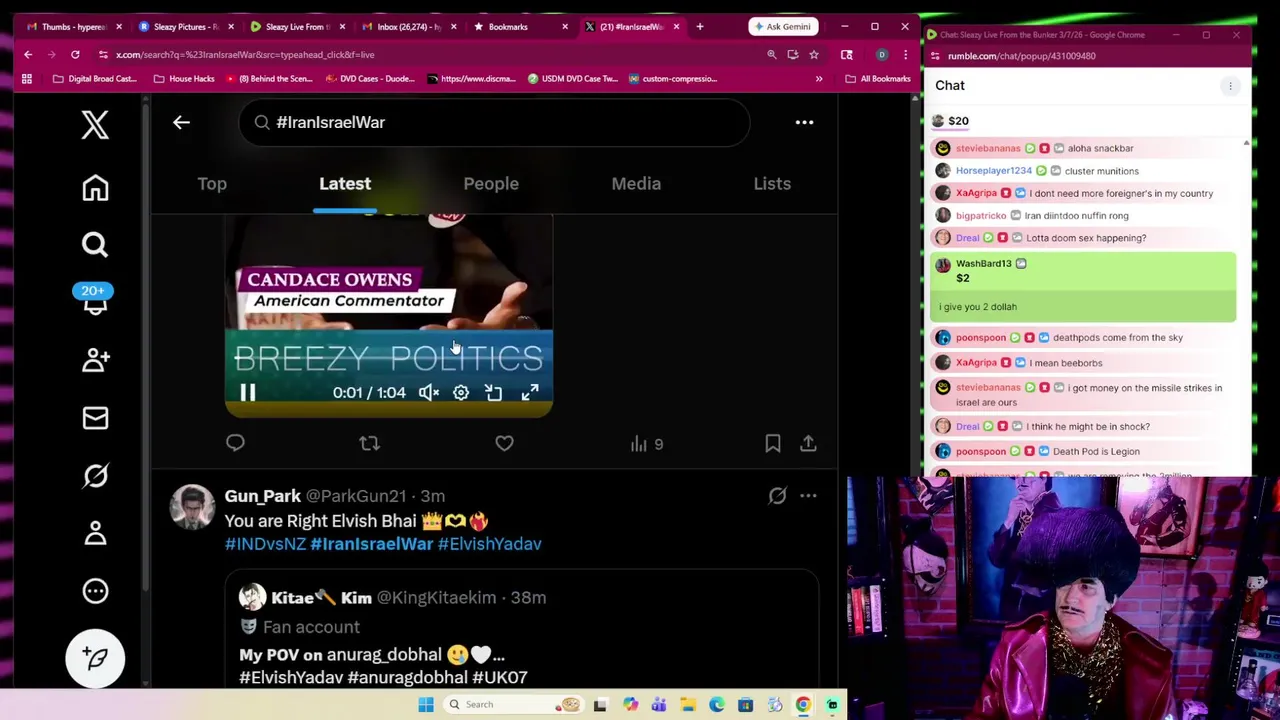Image resolution: width=1280 pixels, height=720 pixels.
Task: Open Windows Start menu
Action: point(426,704)
